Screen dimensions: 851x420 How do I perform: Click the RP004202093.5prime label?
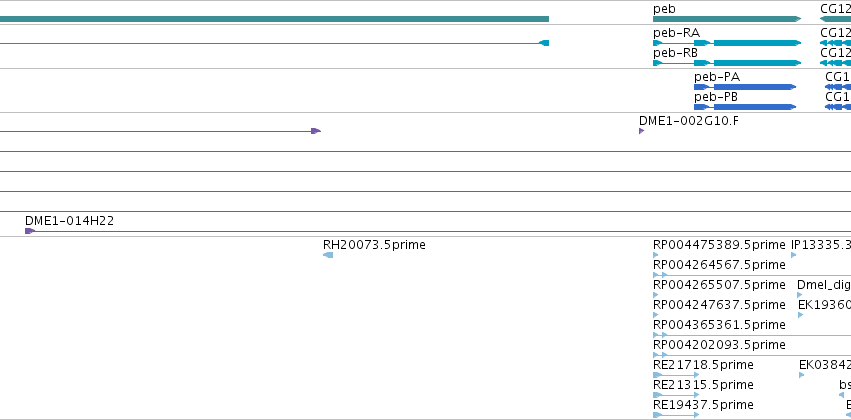pos(719,345)
